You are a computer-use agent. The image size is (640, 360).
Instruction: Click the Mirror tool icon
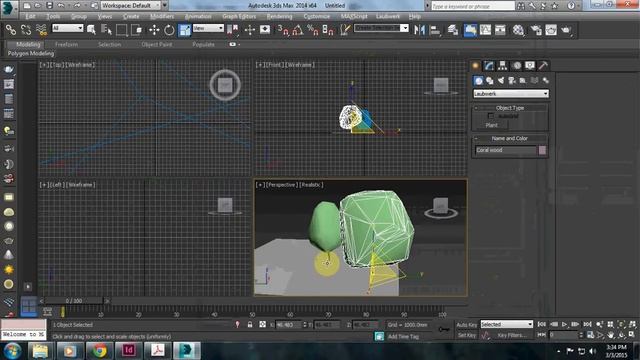(419, 30)
